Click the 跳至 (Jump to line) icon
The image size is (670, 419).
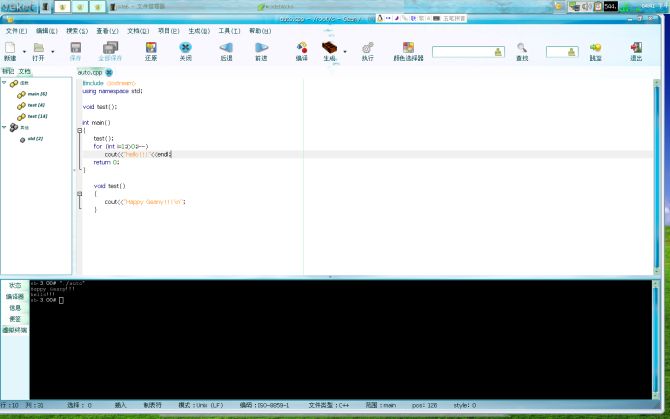(595, 48)
